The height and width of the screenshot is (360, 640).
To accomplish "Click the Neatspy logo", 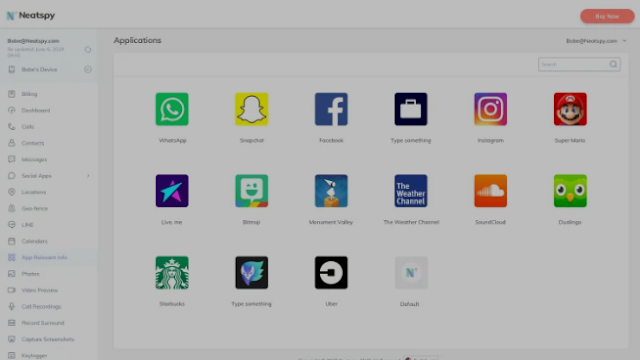I will pos(31,16).
